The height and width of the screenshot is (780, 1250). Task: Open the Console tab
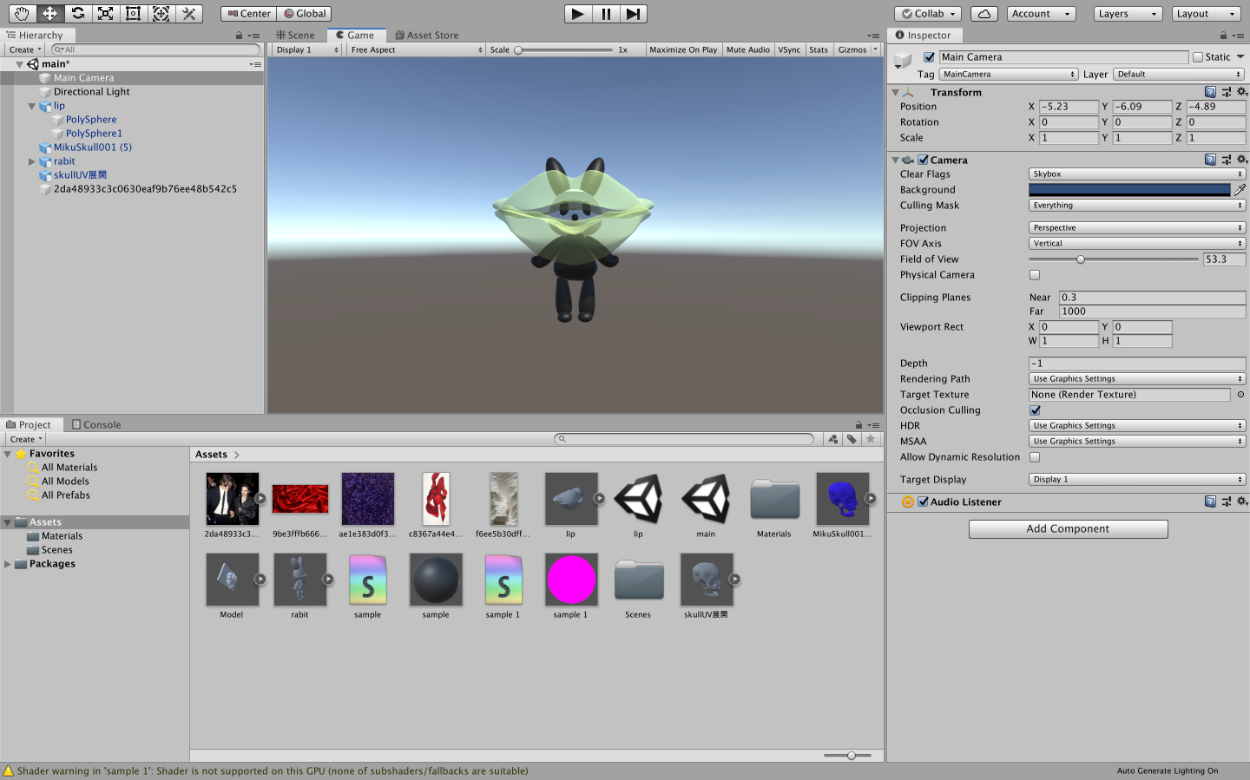(96, 425)
